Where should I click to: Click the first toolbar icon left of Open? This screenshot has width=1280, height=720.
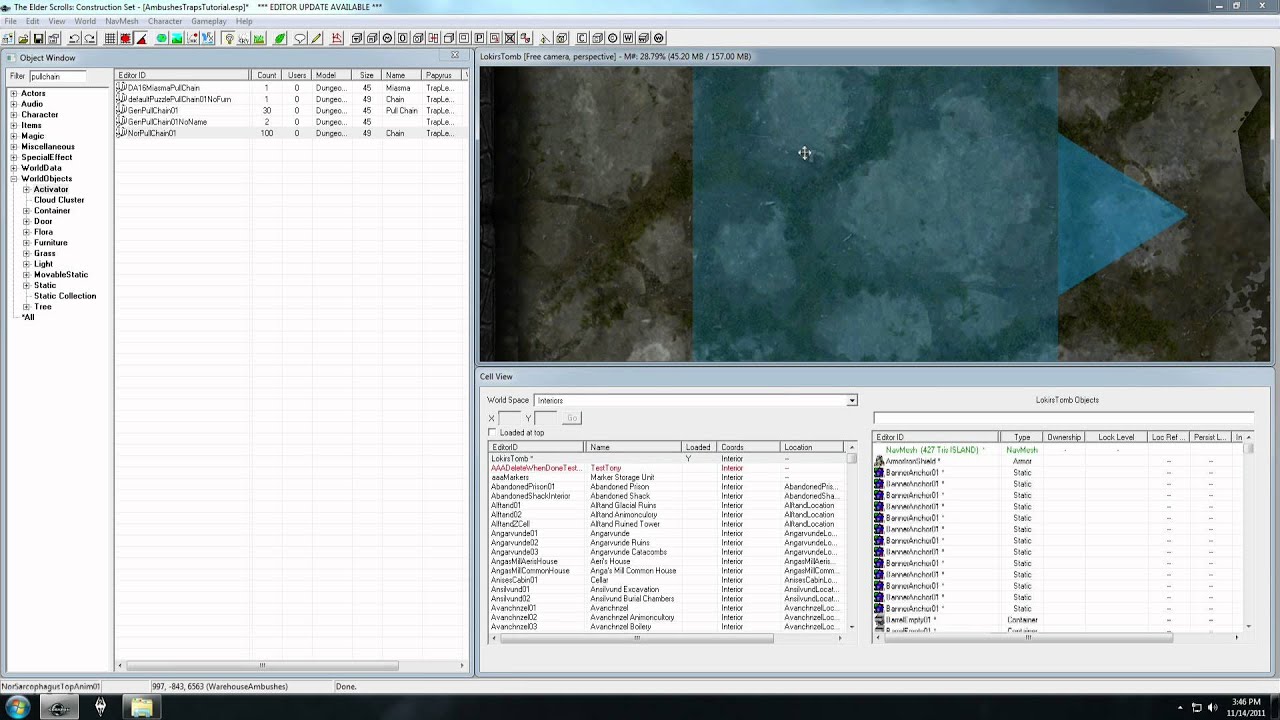click(x=7, y=38)
